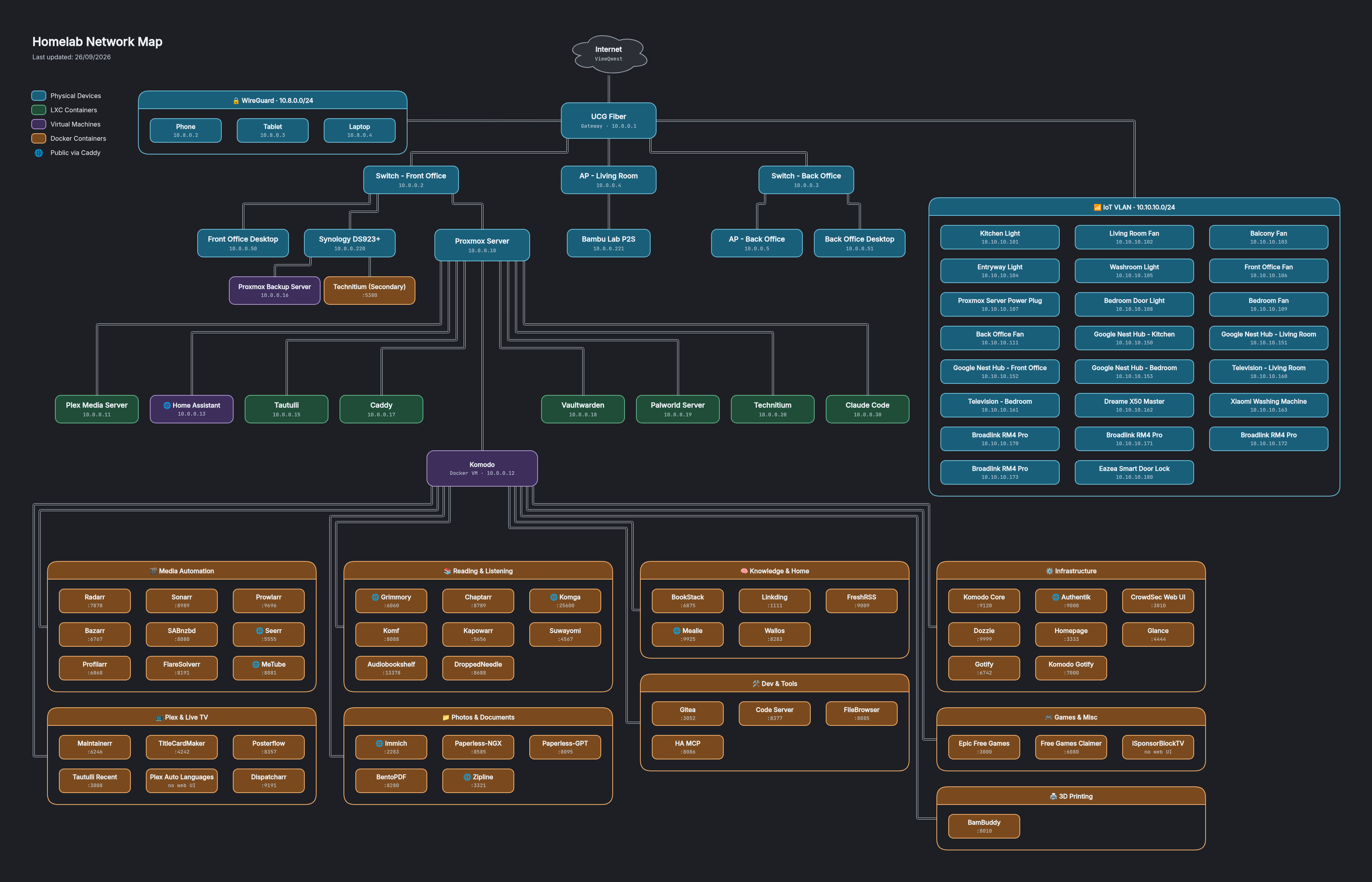Click the Sonarr container card
Screen dimensions: 1372x882
pos(181,601)
